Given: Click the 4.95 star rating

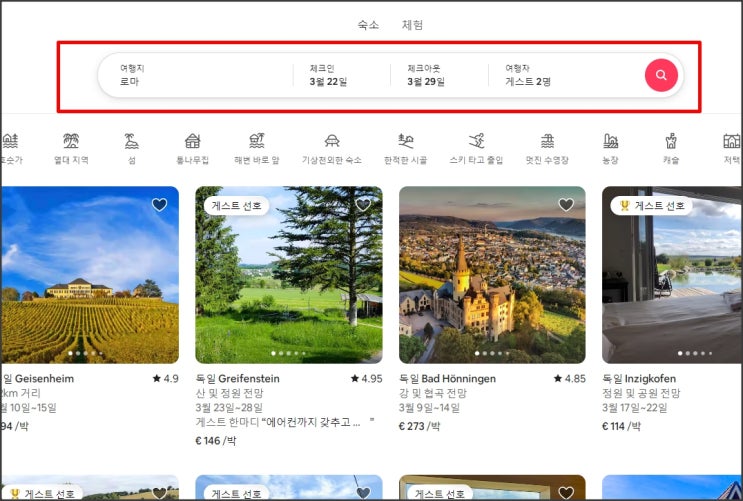Looking at the screenshot, I should pos(366,379).
